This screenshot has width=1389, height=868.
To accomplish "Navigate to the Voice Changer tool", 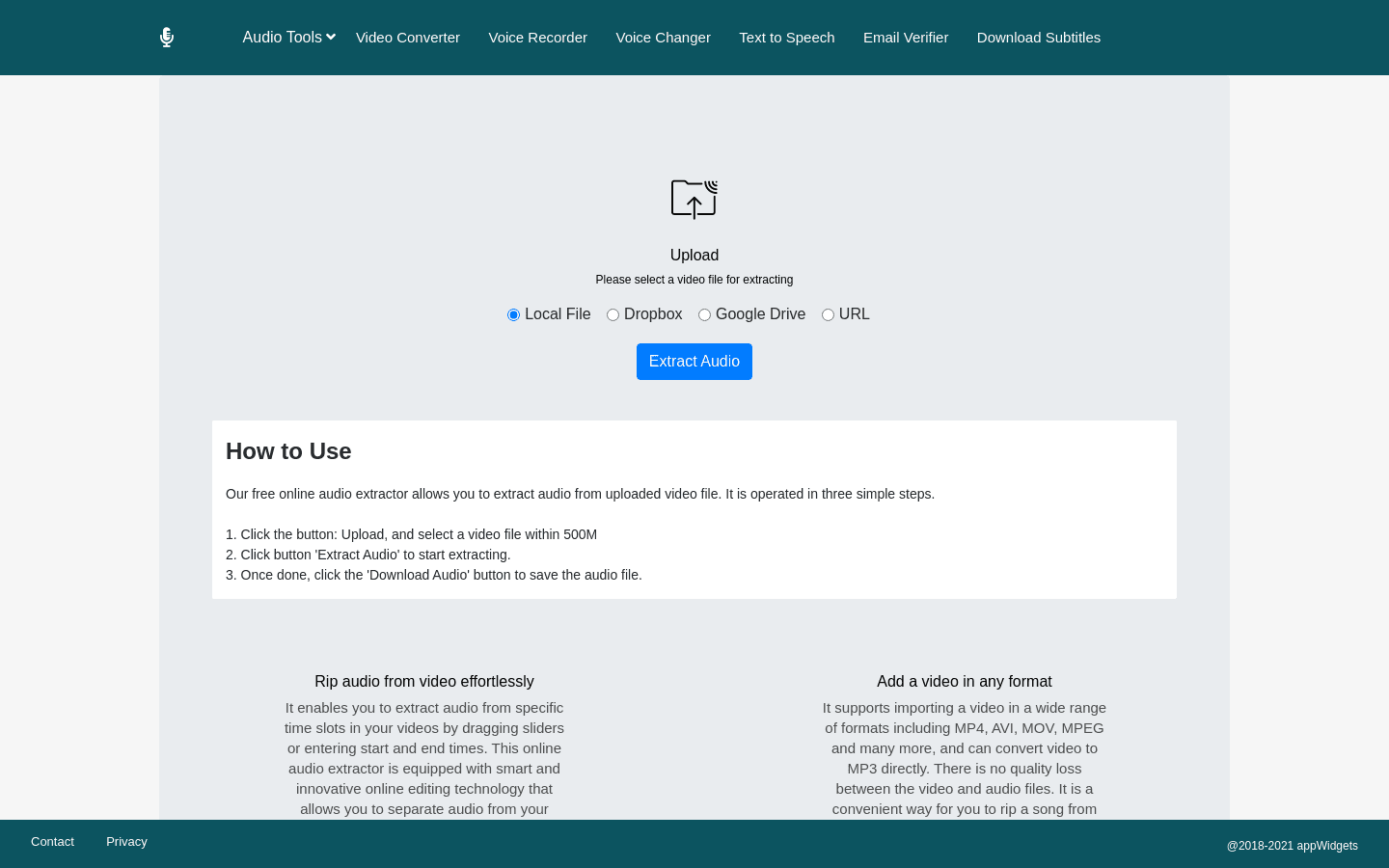I will 663,37.
